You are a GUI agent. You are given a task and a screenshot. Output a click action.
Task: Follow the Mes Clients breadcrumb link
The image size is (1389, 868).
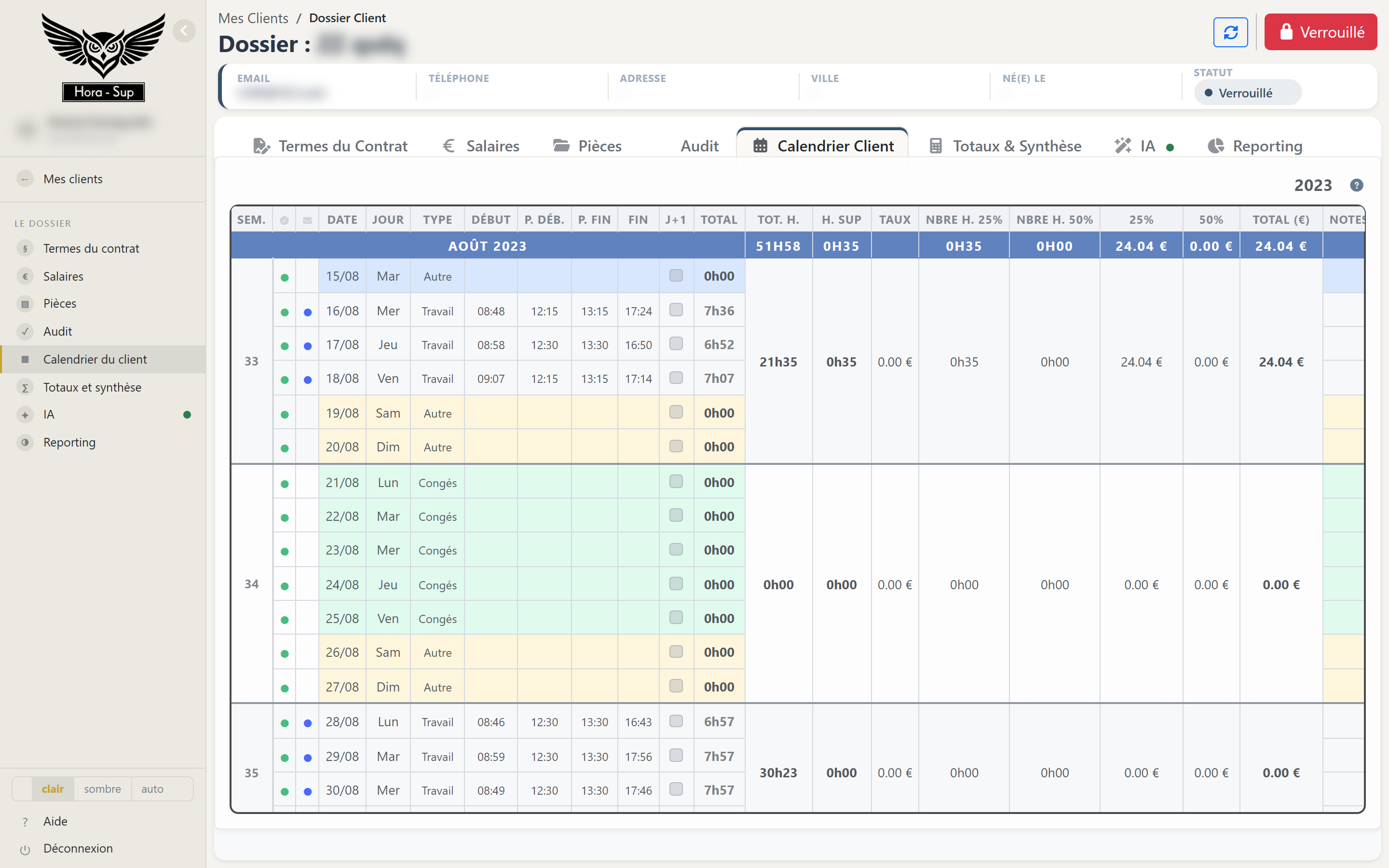click(253, 18)
